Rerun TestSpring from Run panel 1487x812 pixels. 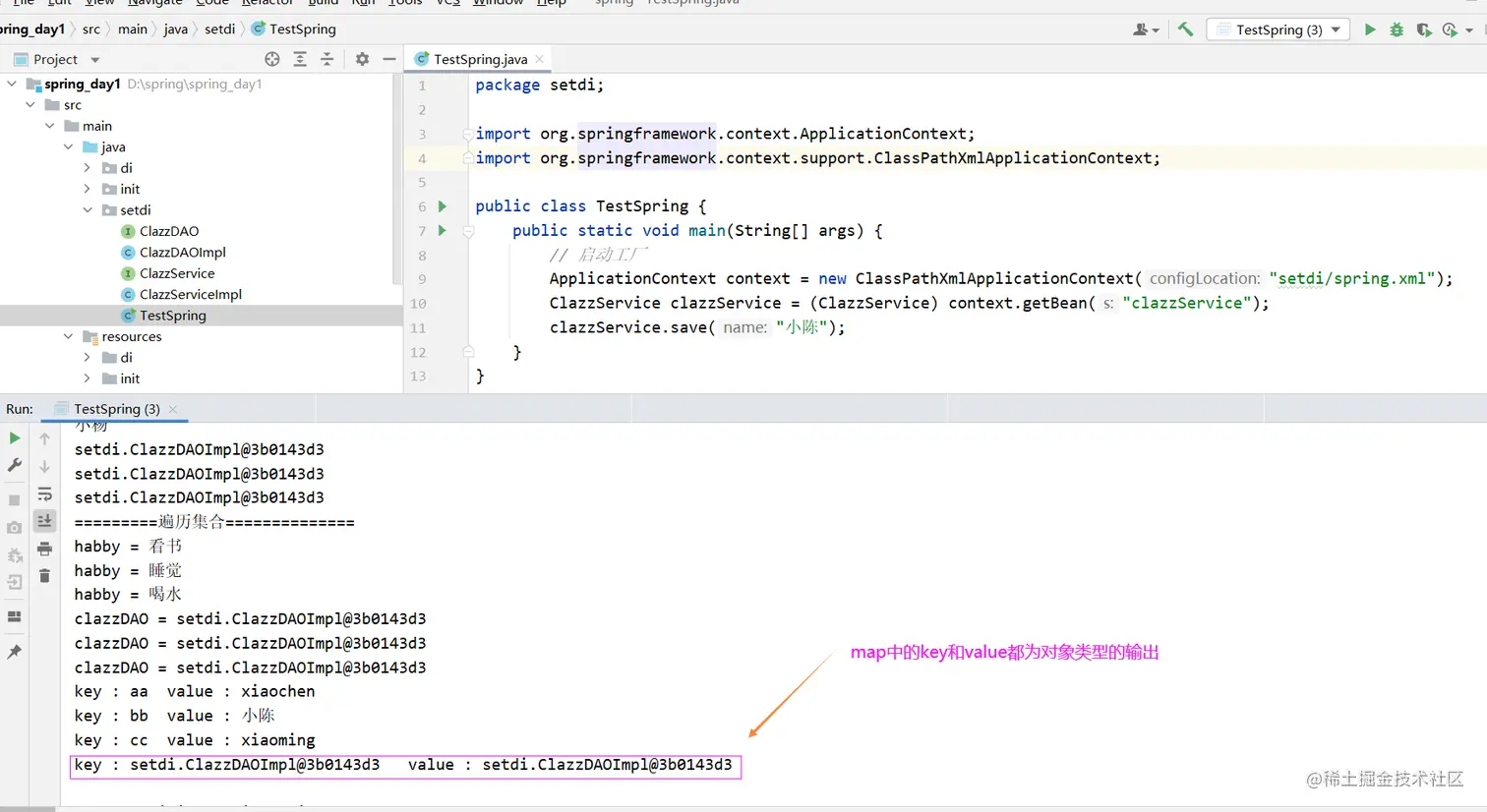14,438
